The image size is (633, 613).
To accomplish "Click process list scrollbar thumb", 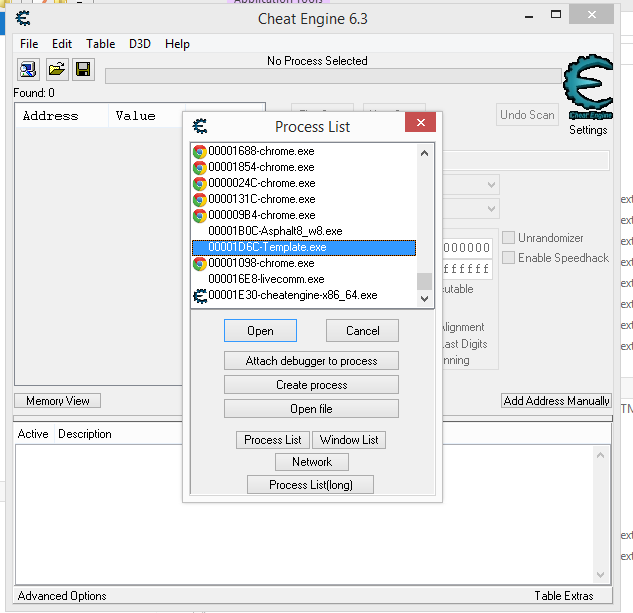I will 424,281.
